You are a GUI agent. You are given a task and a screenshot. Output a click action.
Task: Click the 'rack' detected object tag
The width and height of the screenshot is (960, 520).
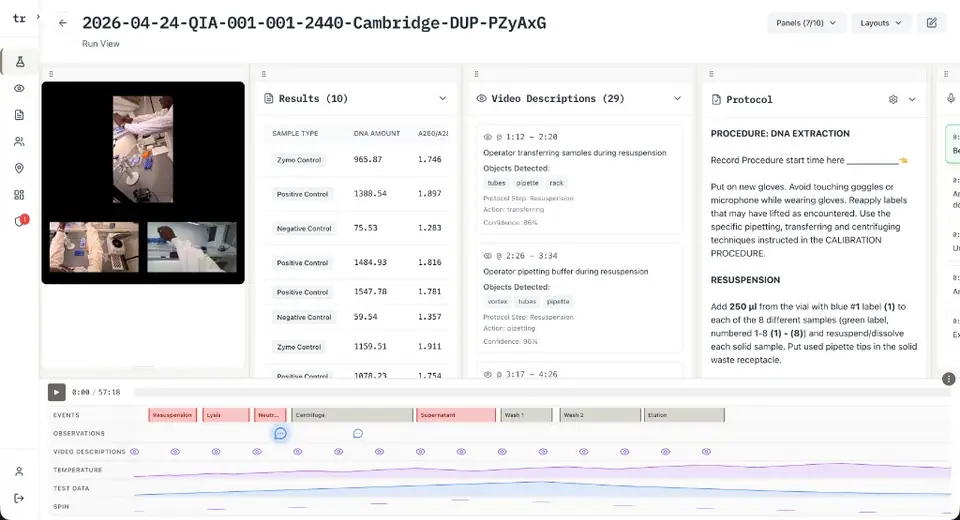556,183
